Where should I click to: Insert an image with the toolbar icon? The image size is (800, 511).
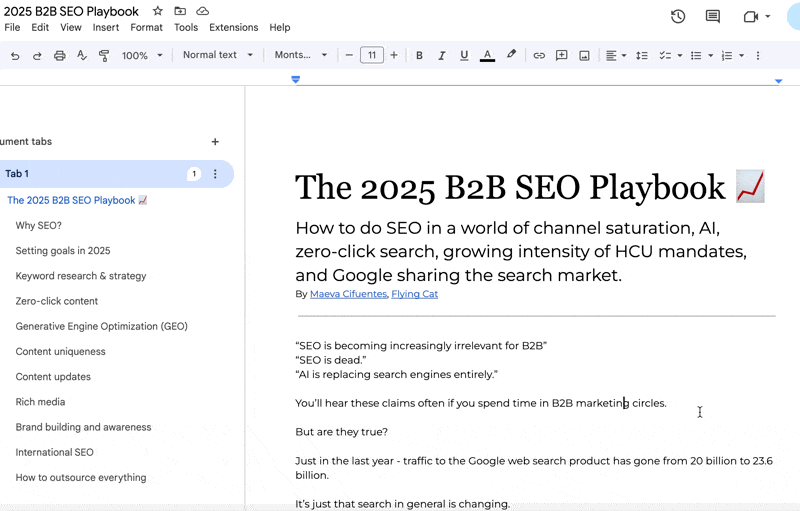pos(584,56)
